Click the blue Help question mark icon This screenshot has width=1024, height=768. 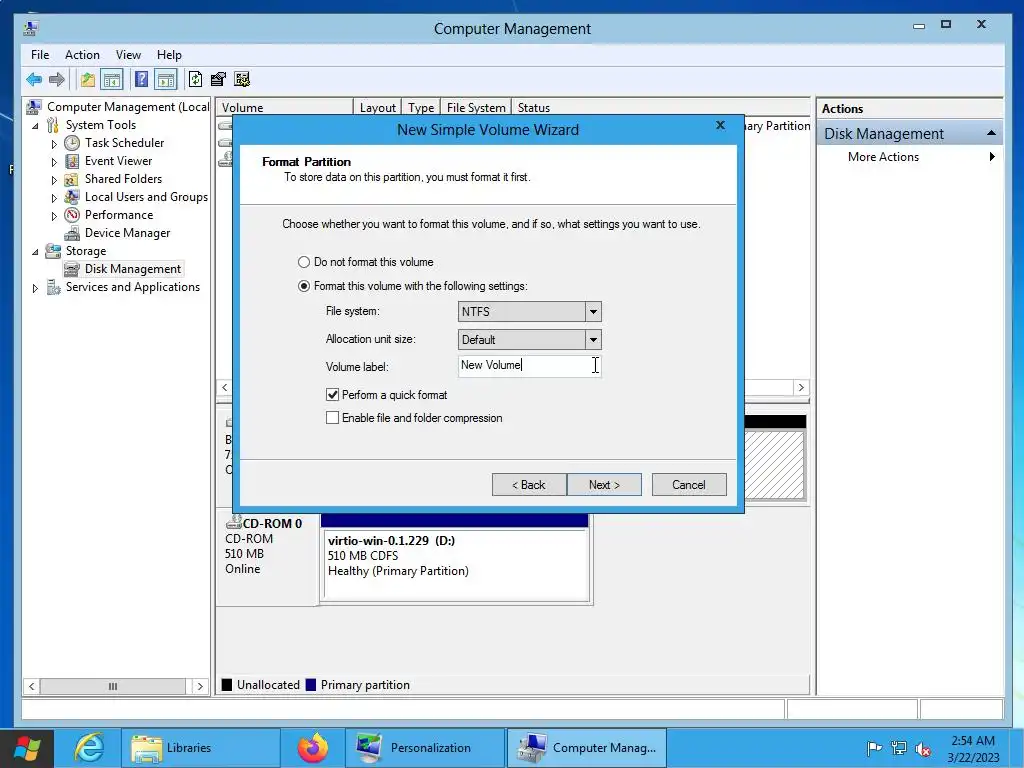coord(141,80)
